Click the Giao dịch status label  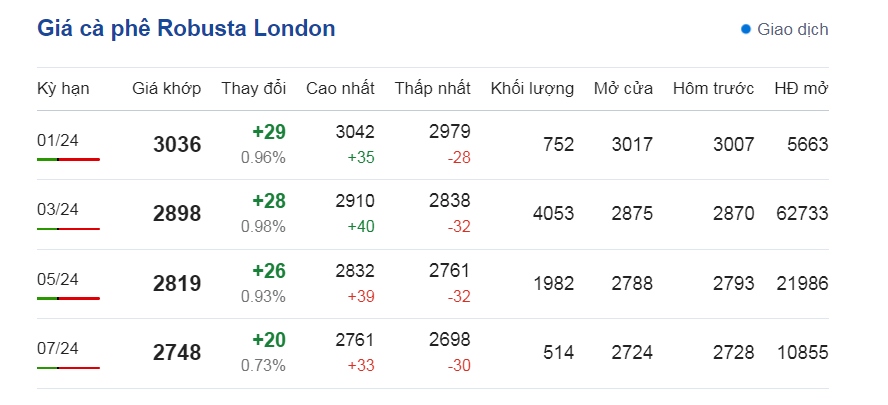793,29
